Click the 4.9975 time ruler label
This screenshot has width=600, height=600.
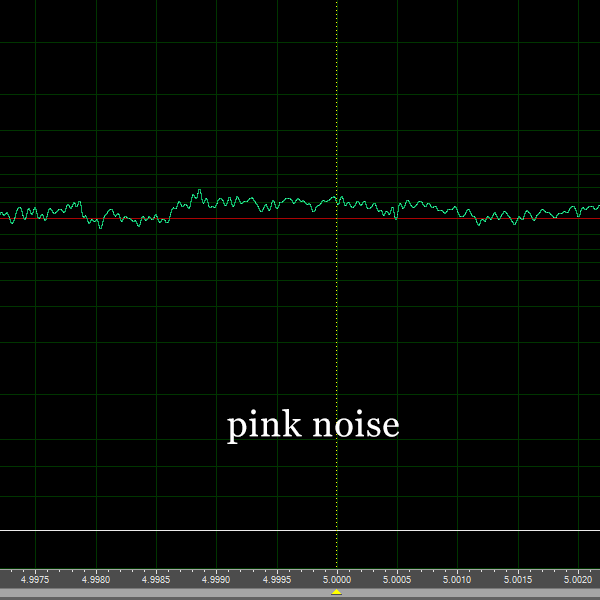click(x=36, y=579)
